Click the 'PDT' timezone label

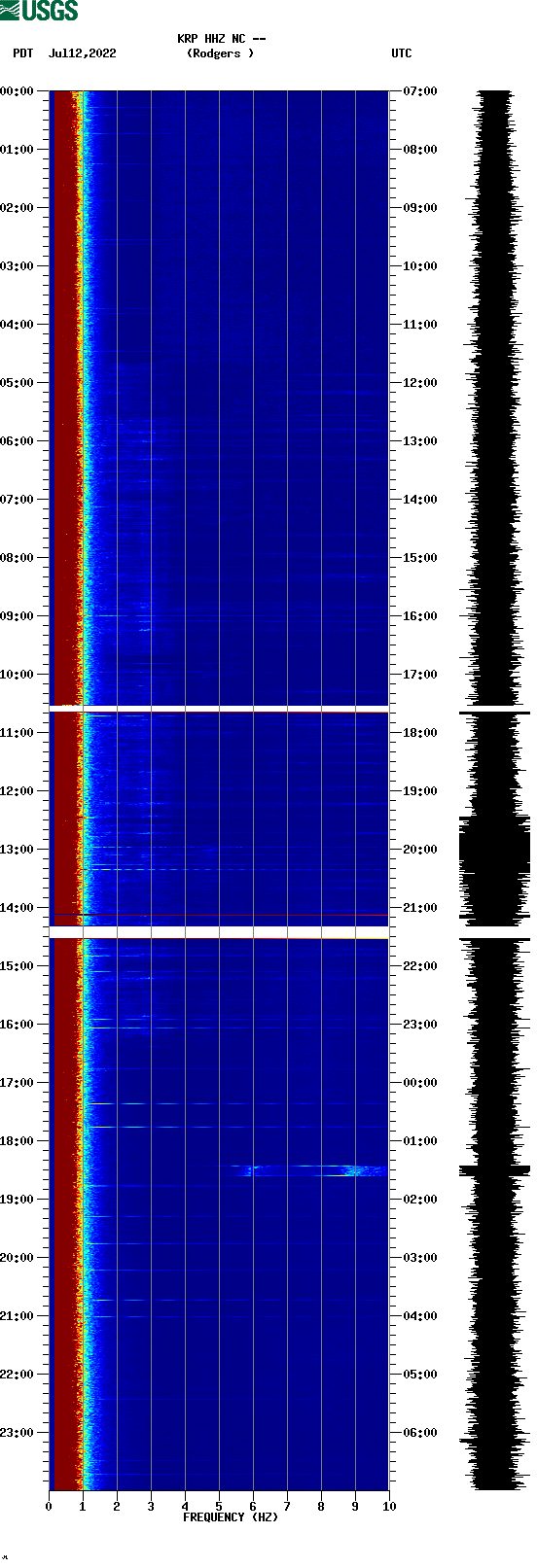(23, 53)
